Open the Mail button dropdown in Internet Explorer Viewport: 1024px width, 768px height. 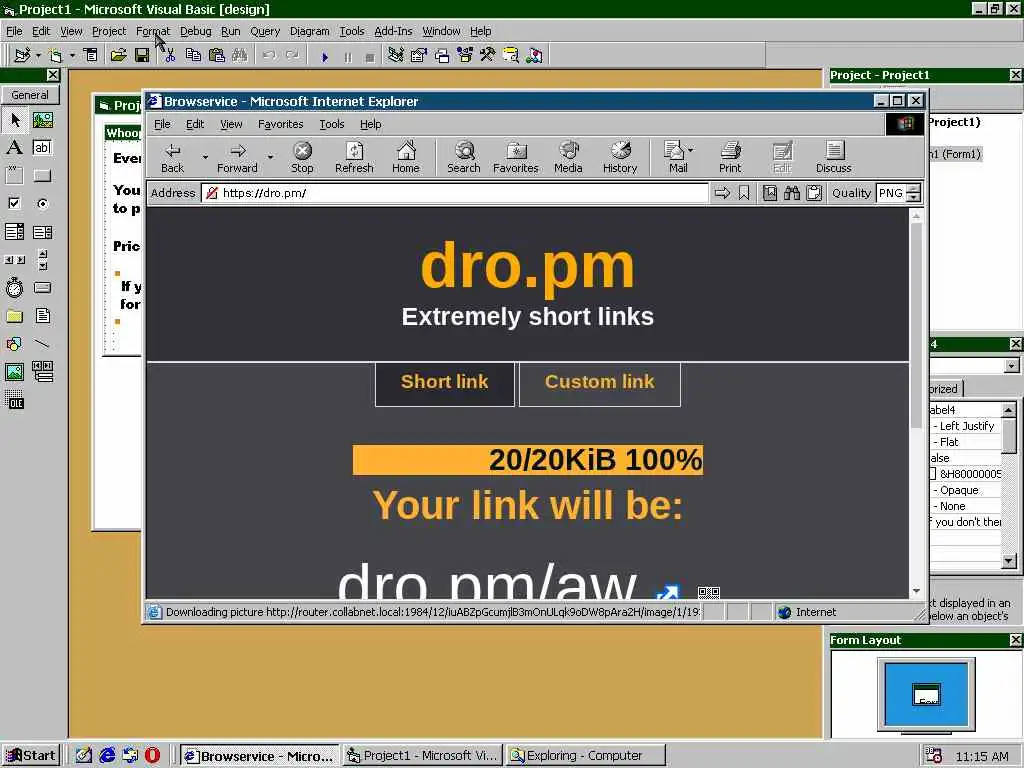click(x=691, y=150)
